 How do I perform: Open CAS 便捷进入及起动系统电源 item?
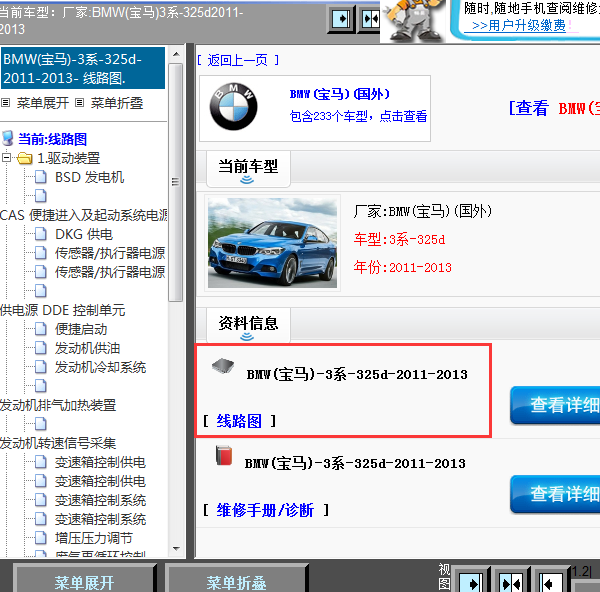pyautogui.click(x=84, y=215)
